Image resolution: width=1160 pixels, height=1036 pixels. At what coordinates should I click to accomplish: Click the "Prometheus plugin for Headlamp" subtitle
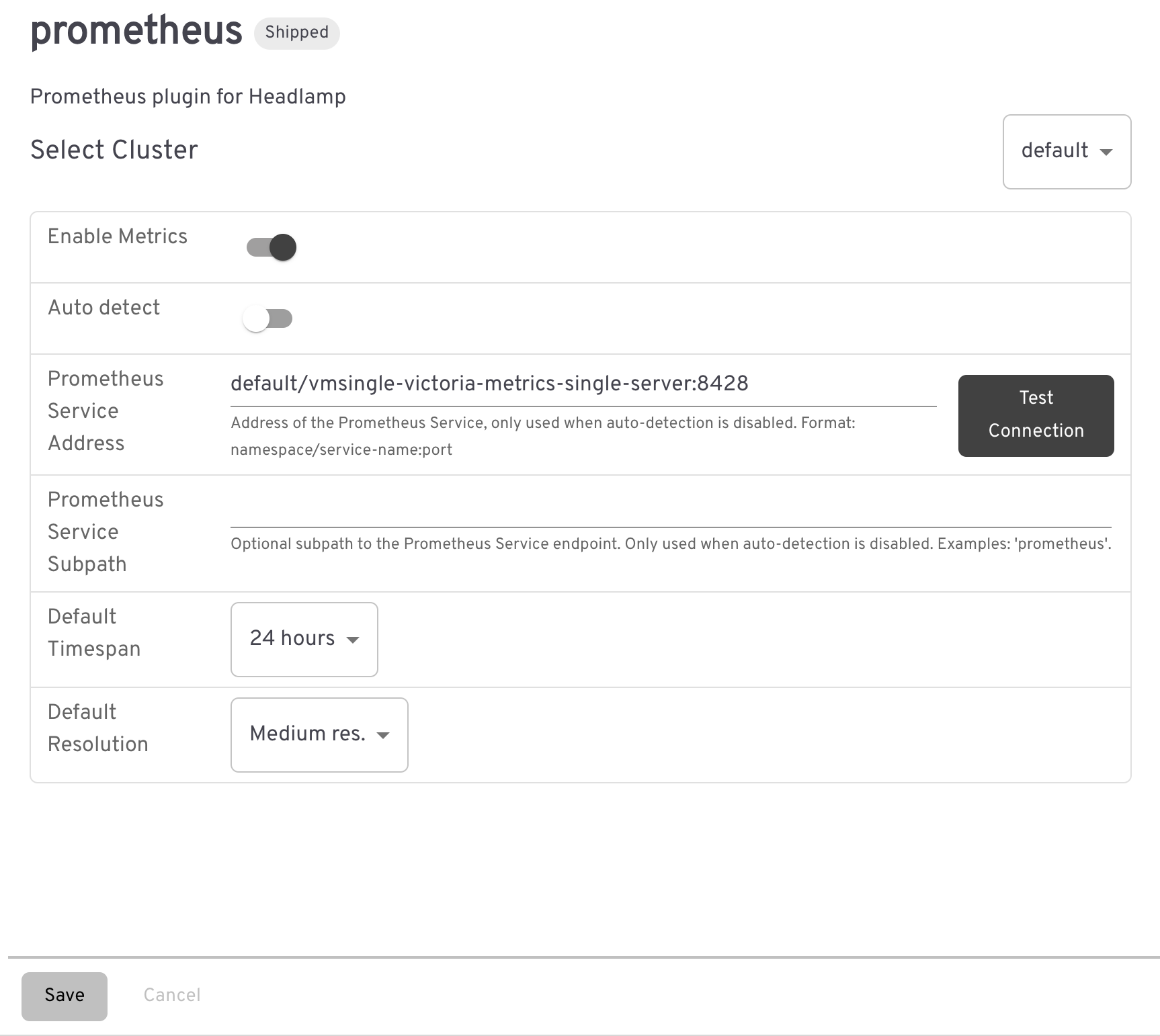coord(187,97)
